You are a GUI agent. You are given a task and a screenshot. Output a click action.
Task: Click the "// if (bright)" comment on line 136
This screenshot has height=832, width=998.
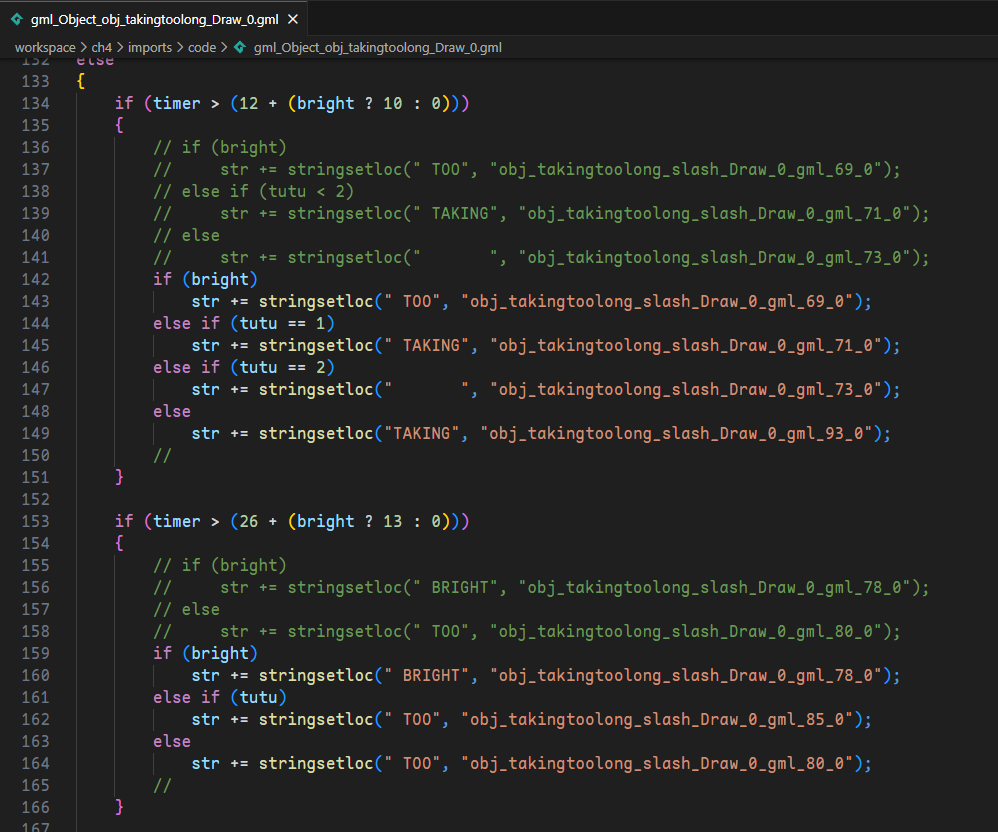(220, 148)
